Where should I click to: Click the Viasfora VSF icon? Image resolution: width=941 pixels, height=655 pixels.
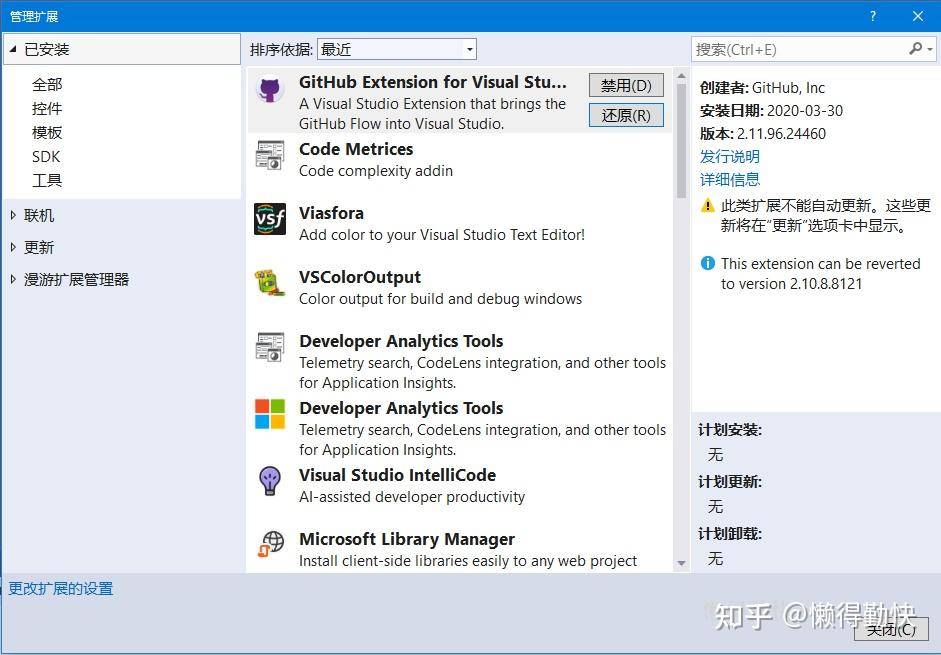tap(269, 219)
